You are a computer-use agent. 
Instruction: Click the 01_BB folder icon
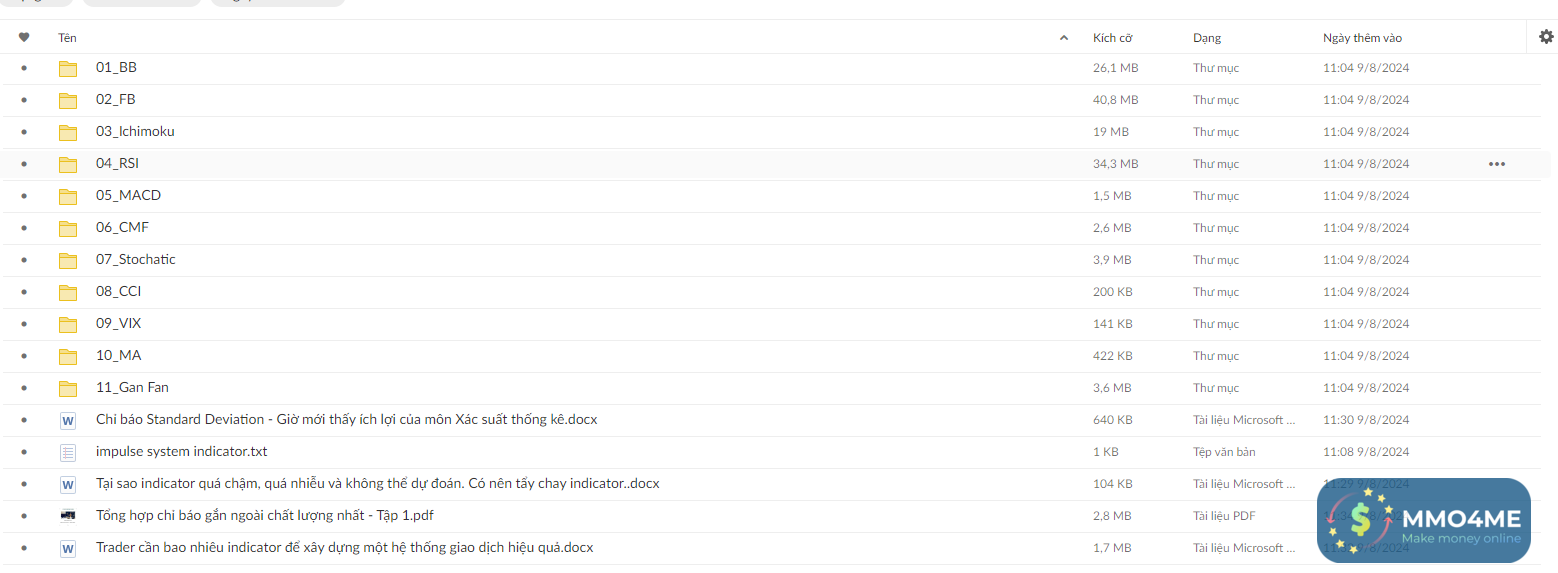tap(68, 68)
